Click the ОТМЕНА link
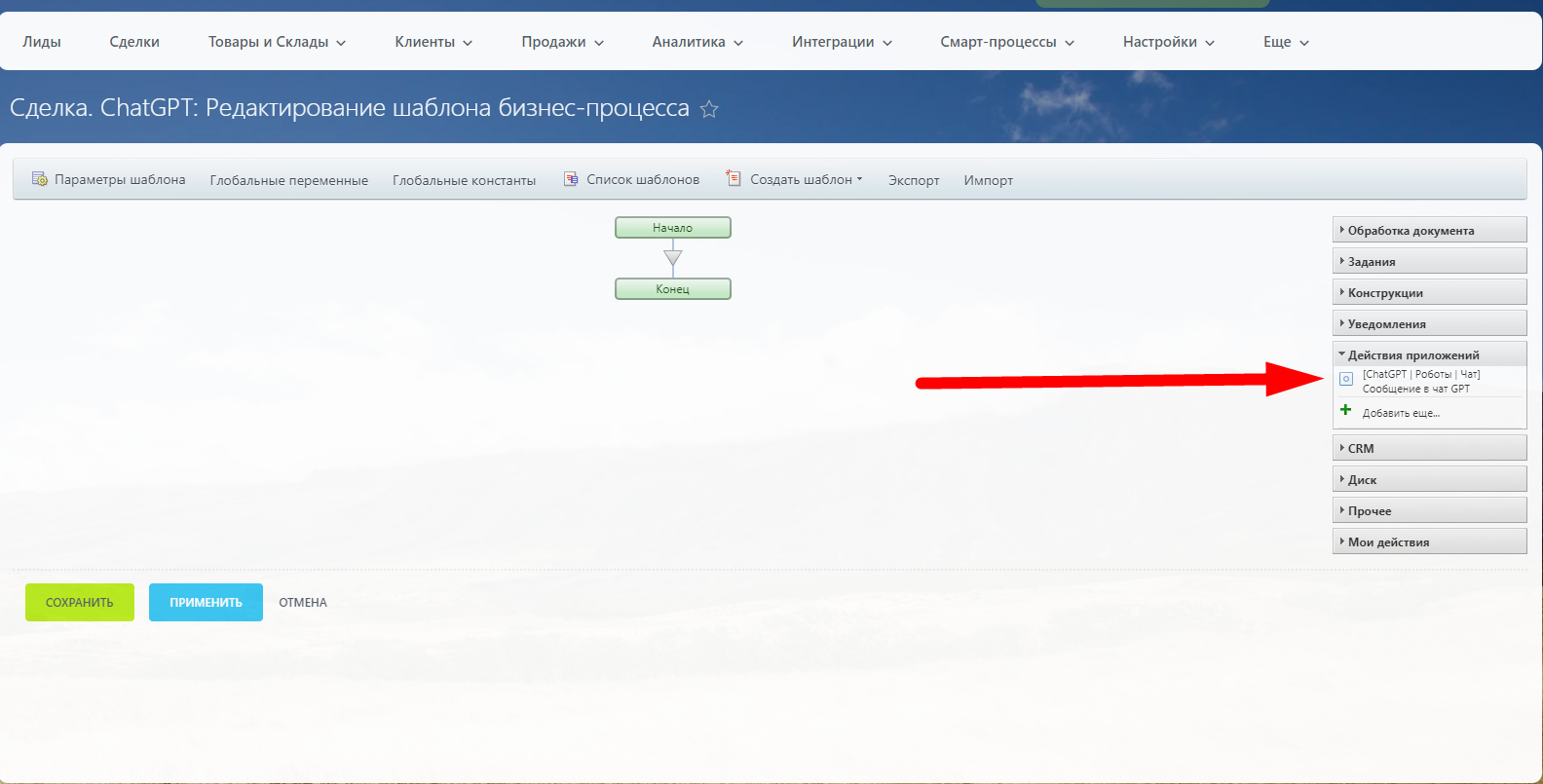This screenshot has width=1543, height=784. pos(303,603)
